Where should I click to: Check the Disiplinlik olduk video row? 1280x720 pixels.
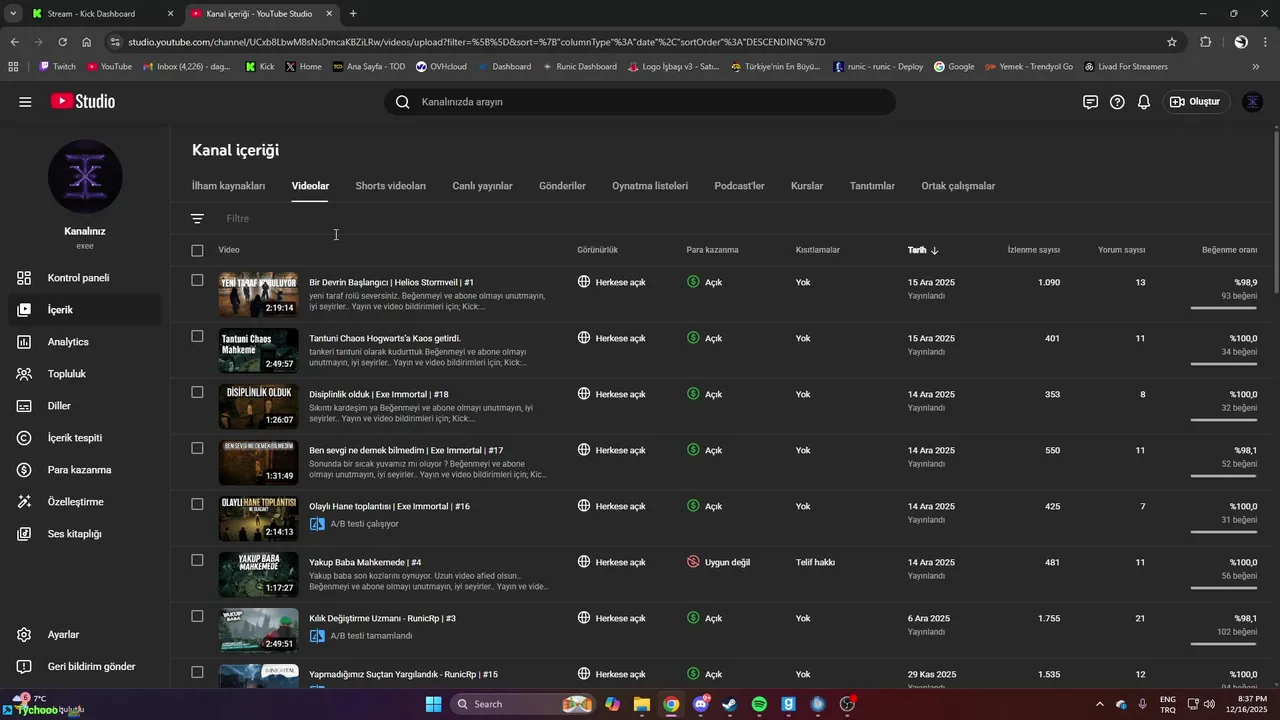pos(197,392)
